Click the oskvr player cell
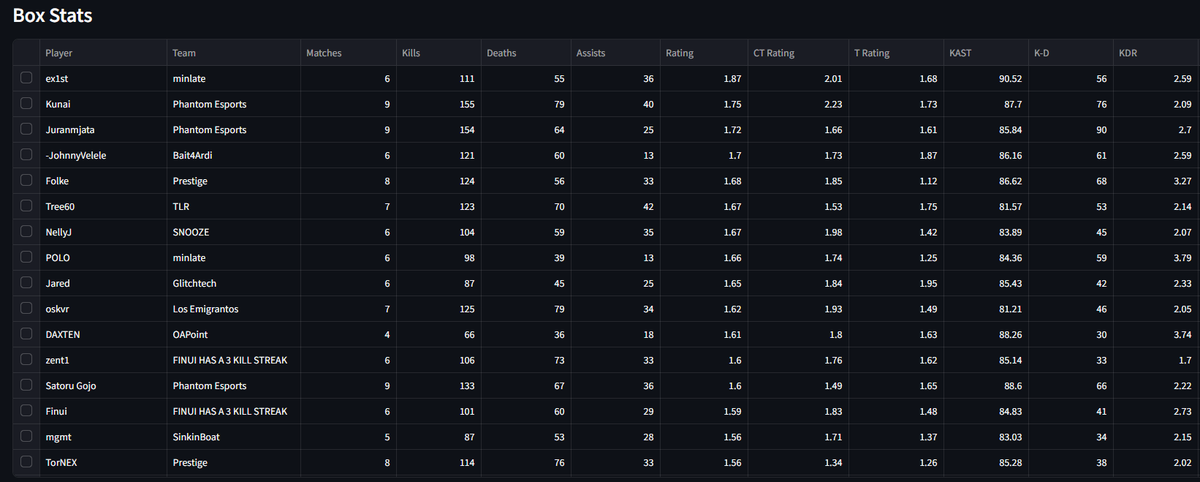 [103, 309]
